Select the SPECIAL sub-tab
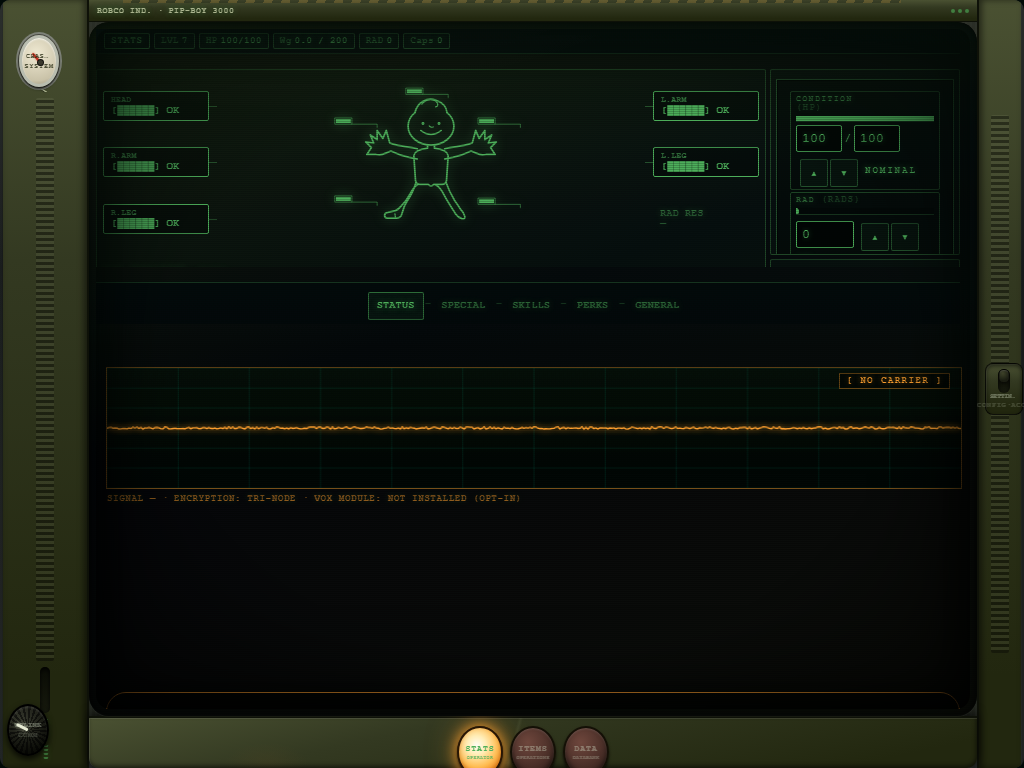Viewport: 1024px width, 768px height. (463, 306)
